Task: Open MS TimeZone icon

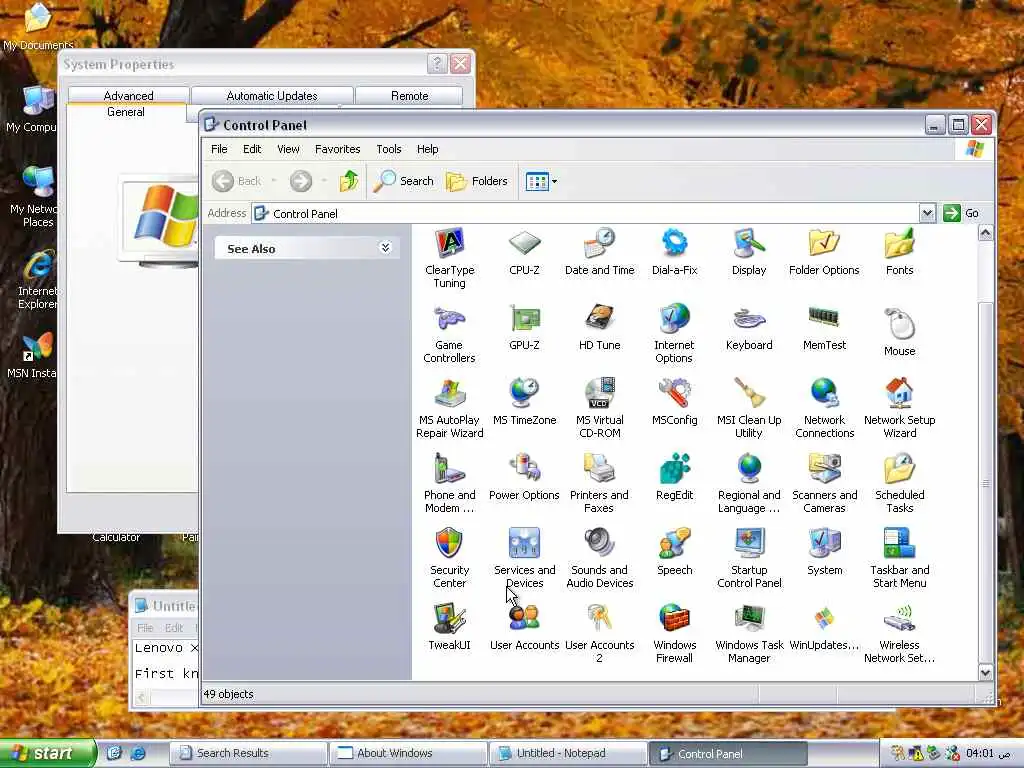Action: click(x=524, y=402)
